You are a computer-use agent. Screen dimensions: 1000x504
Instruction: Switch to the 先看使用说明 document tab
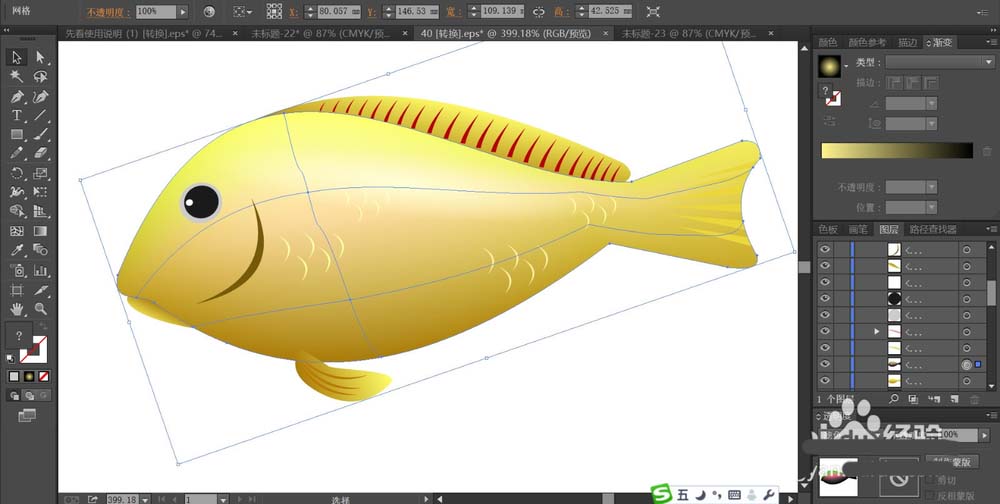click(143, 33)
